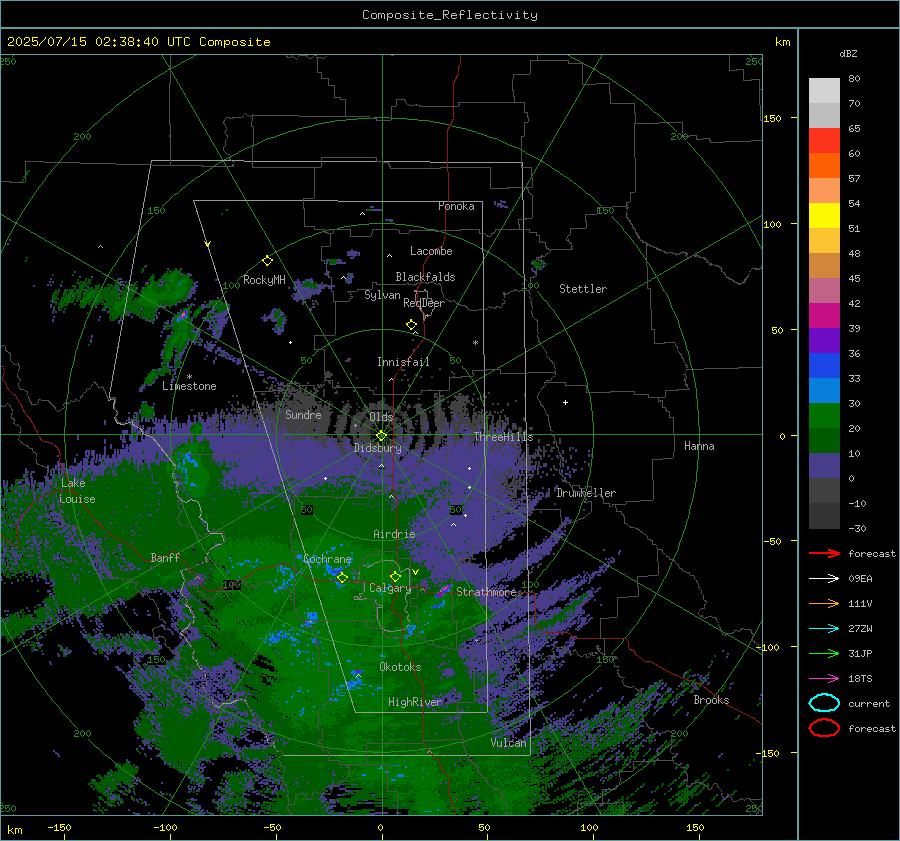Click the cyan current ellipse symbol
Image resolution: width=900 pixels, height=841 pixels.
824,703
